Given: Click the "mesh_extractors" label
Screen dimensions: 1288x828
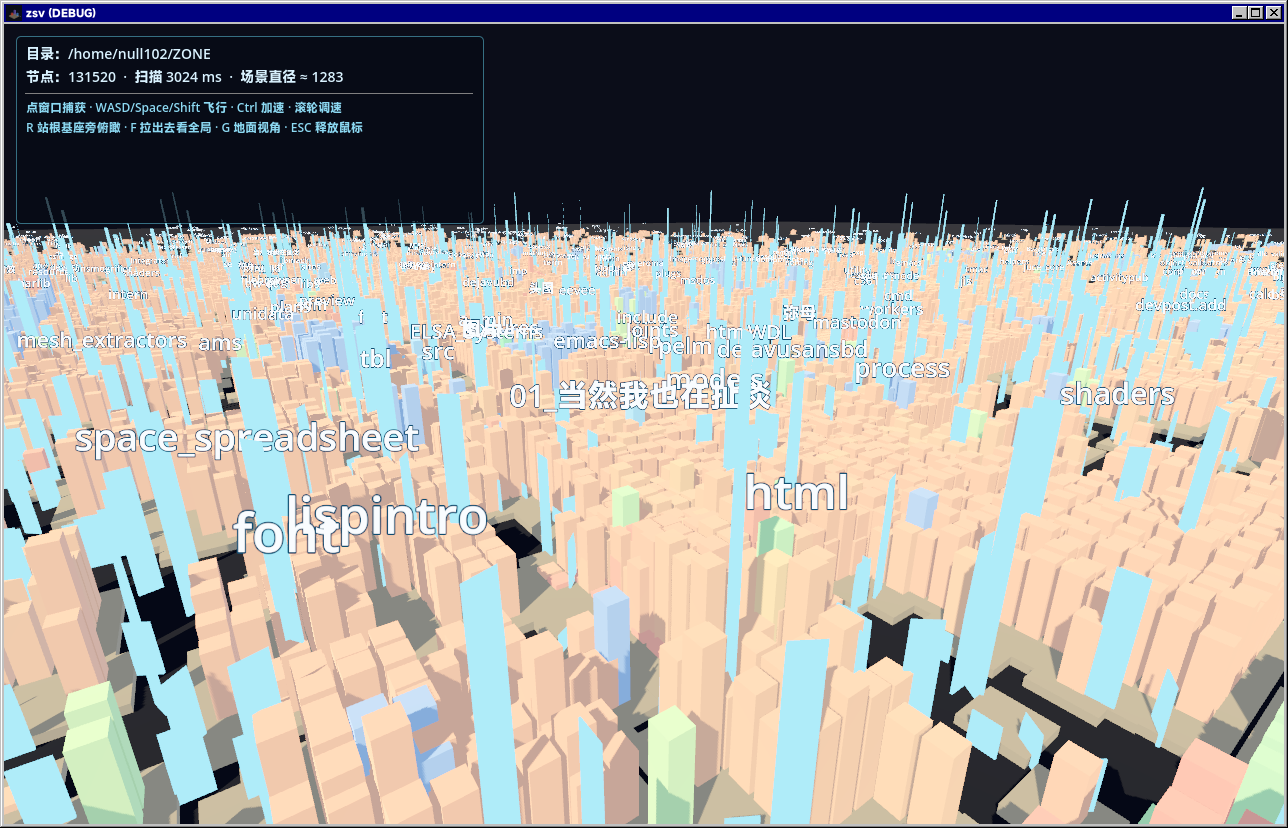Looking at the screenshot, I should (x=102, y=340).
